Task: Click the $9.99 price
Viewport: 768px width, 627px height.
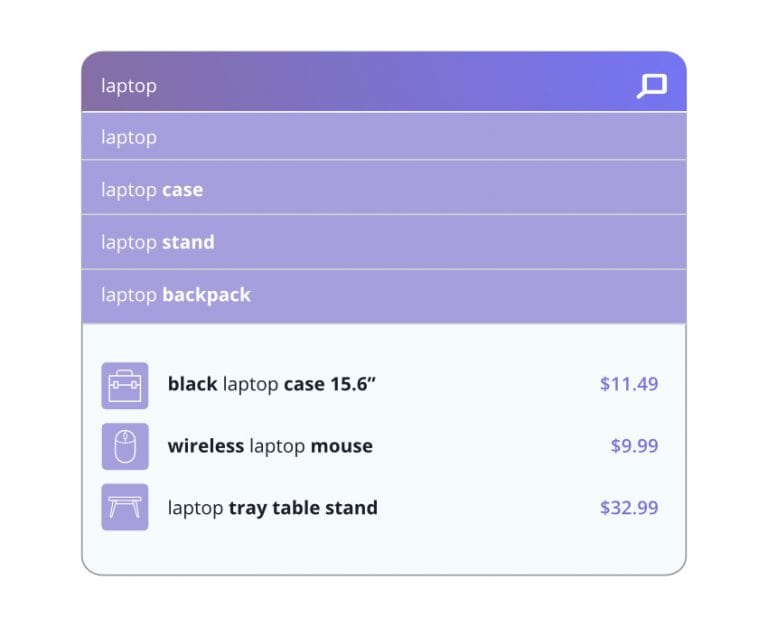Action: pyautogui.click(x=634, y=446)
